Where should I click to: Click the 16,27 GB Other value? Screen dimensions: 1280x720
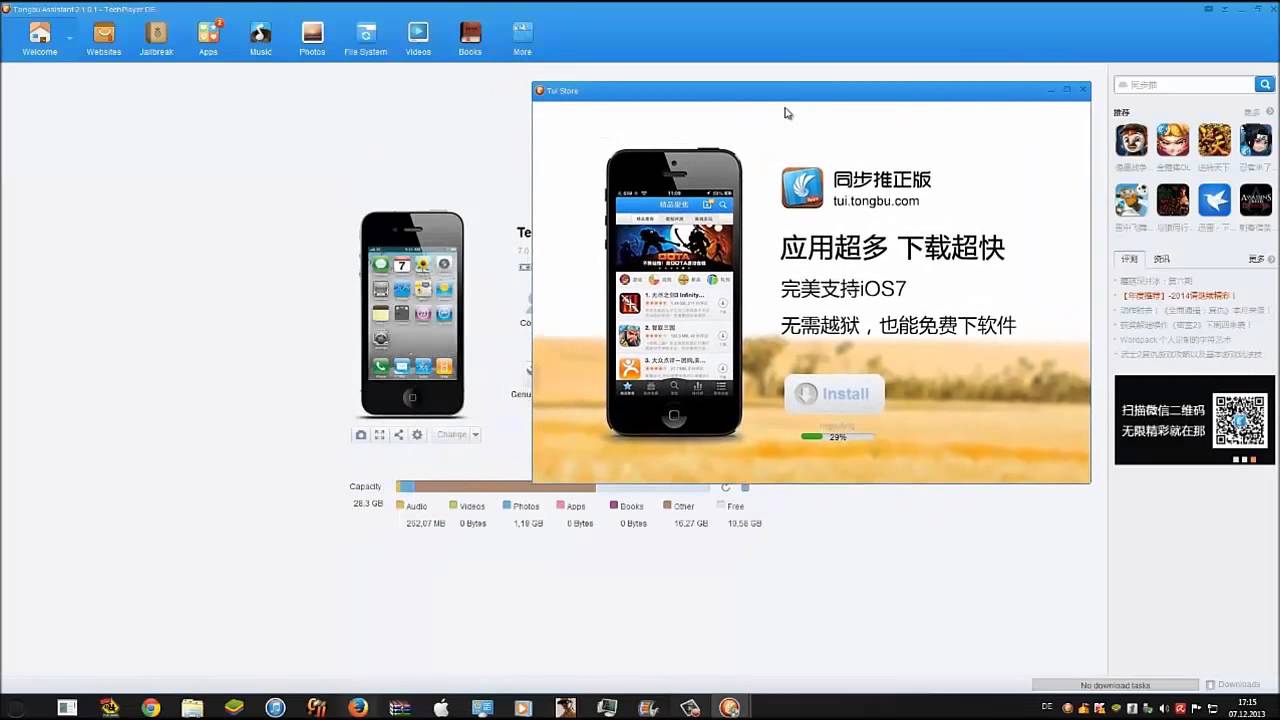click(691, 523)
